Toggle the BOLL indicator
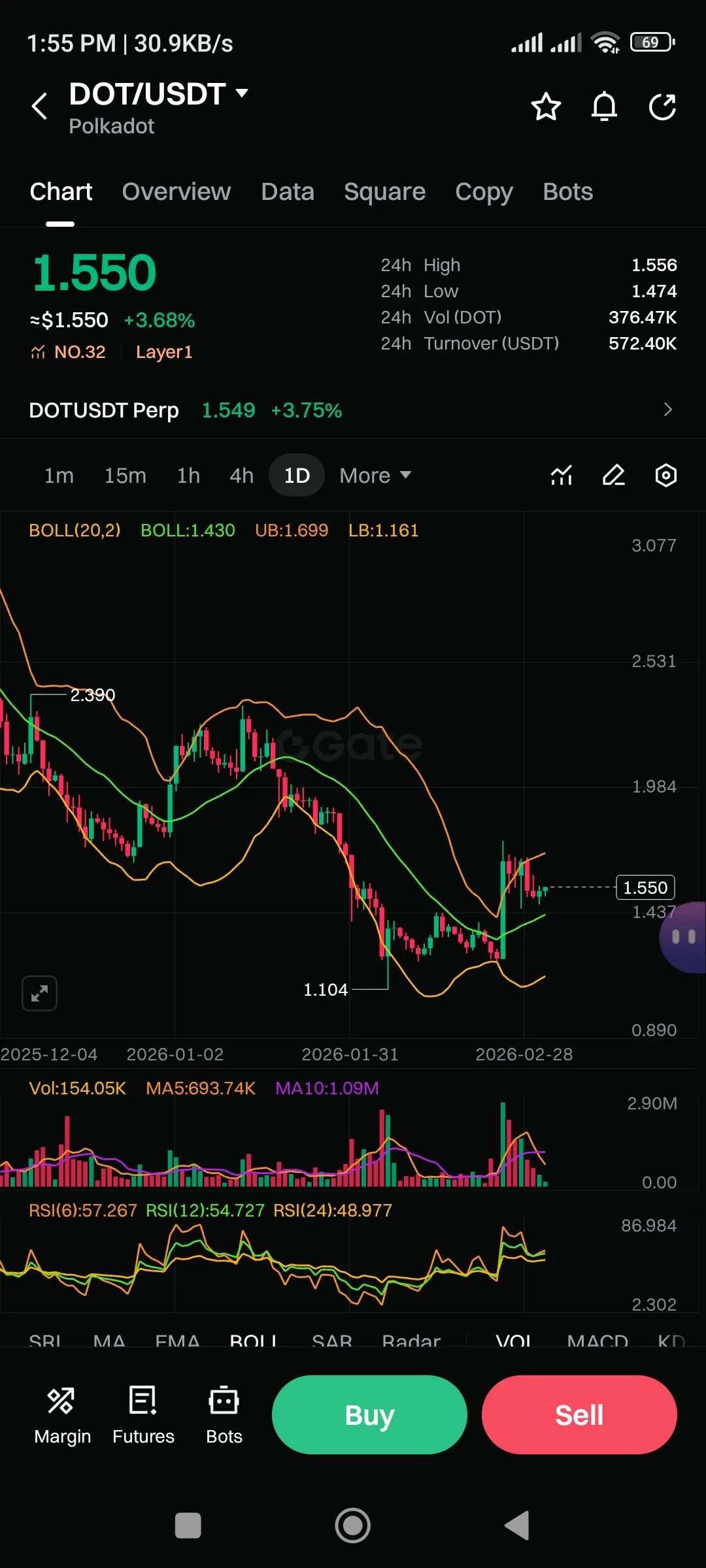The height and width of the screenshot is (1568, 706). point(254,1340)
